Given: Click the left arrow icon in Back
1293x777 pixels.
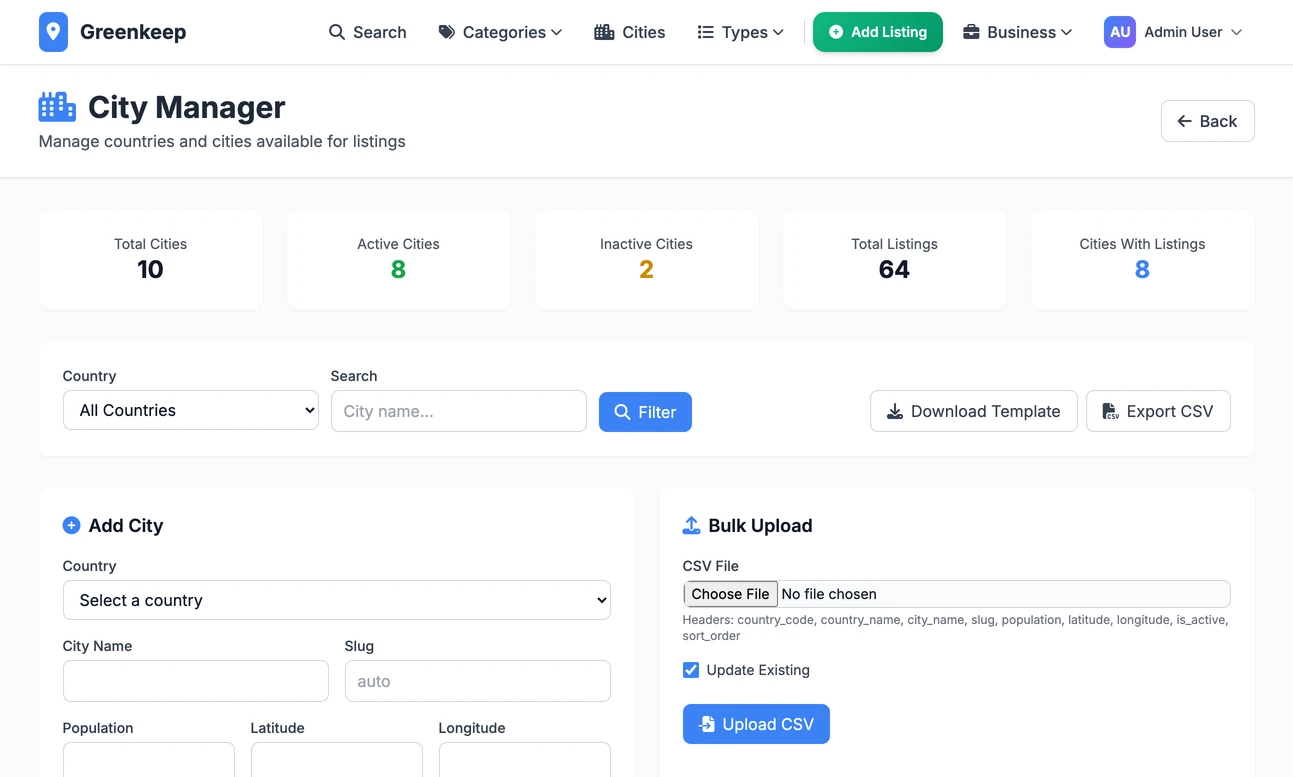Looking at the screenshot, I should pos(1184,121).
